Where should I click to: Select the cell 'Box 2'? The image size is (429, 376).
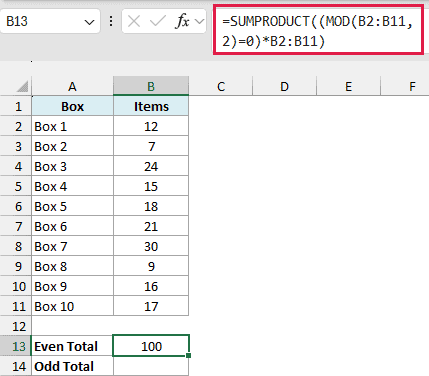(x=72, y=147)
